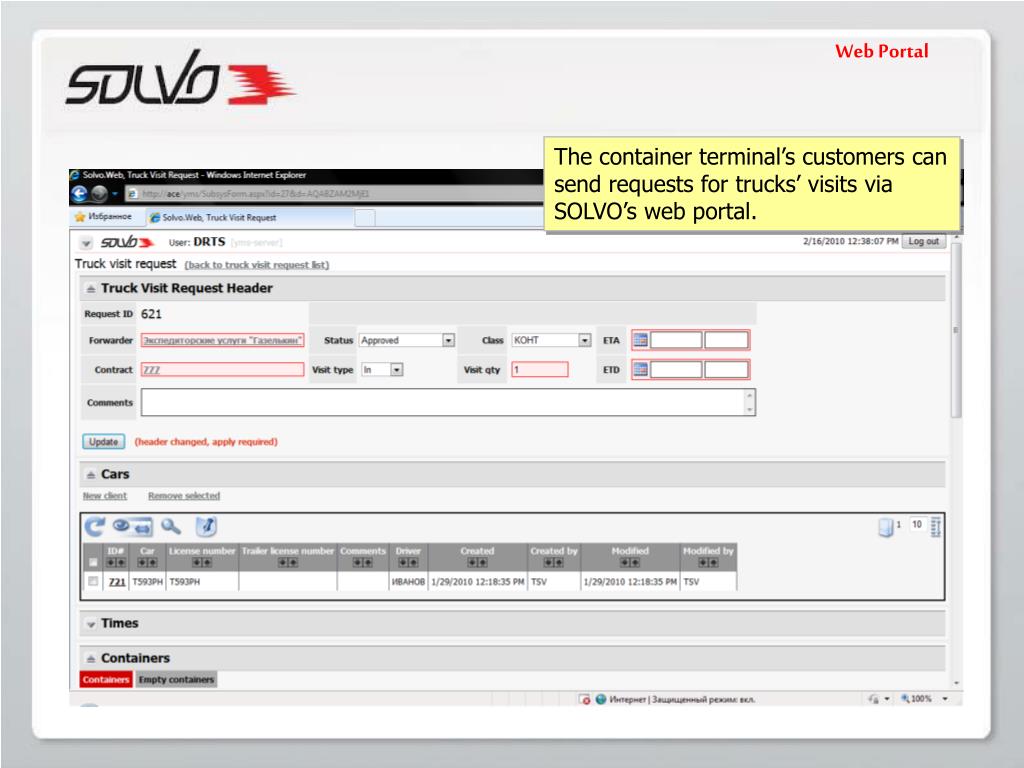1024x768 pixels.
Task: Click the Request ID value 621
Action: click(x=151, y=314)
